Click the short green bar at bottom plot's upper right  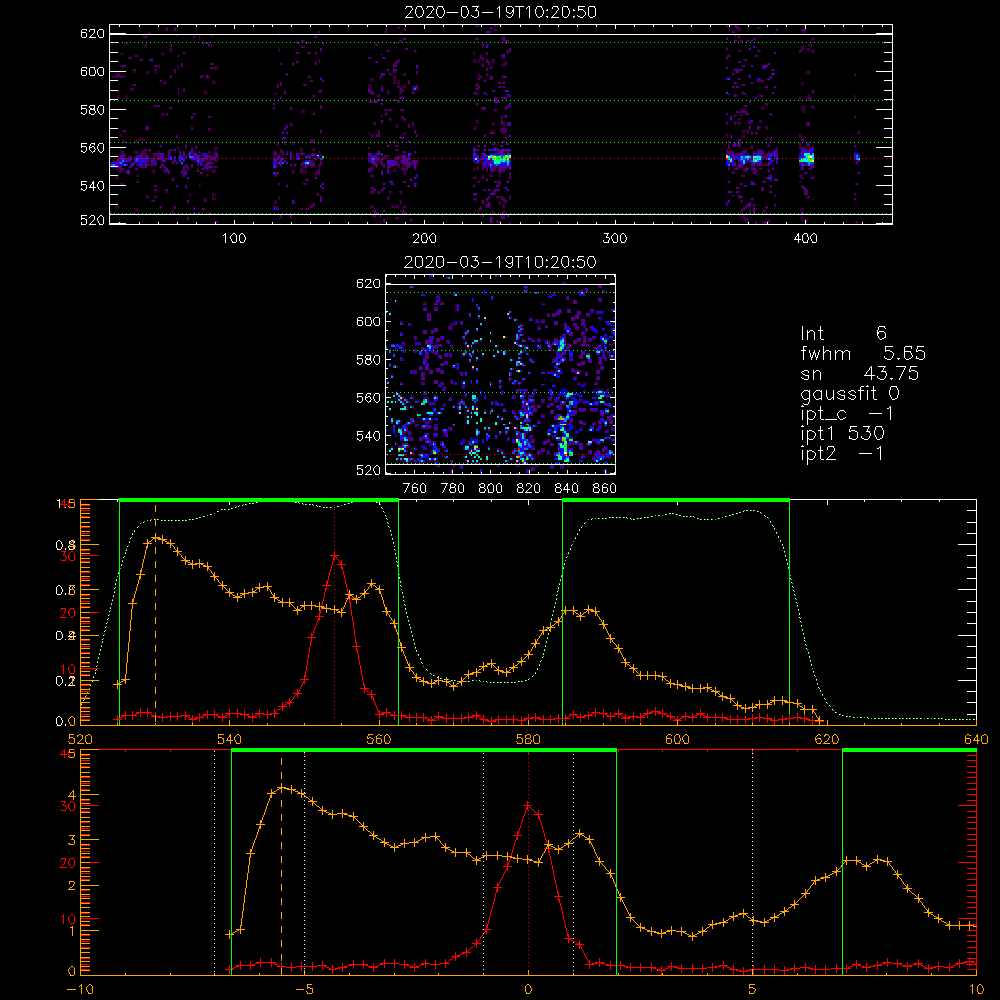pyautogui.click(x=909, y=751)
